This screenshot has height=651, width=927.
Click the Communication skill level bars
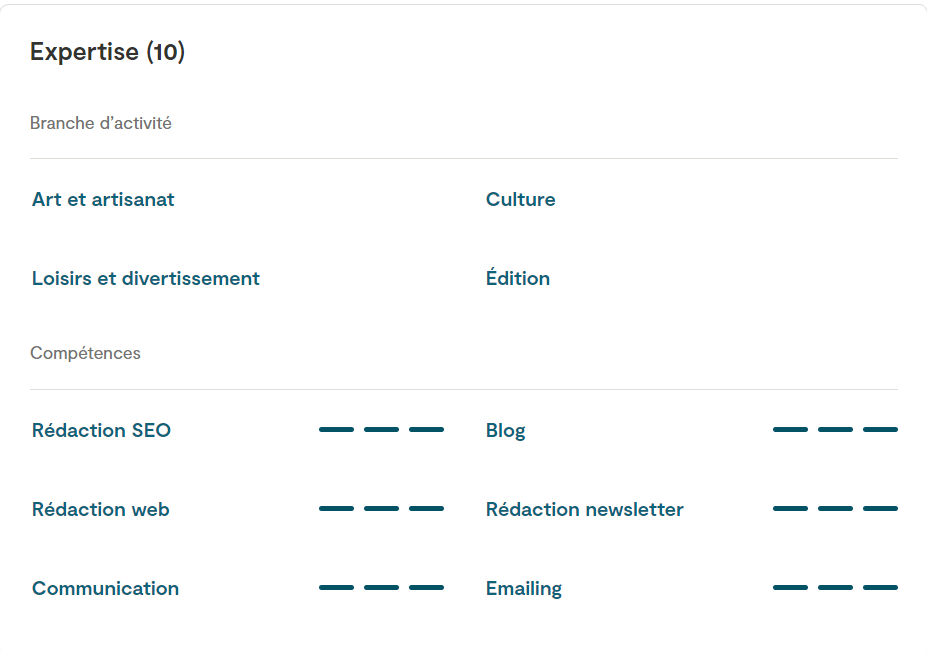[381, 588]
